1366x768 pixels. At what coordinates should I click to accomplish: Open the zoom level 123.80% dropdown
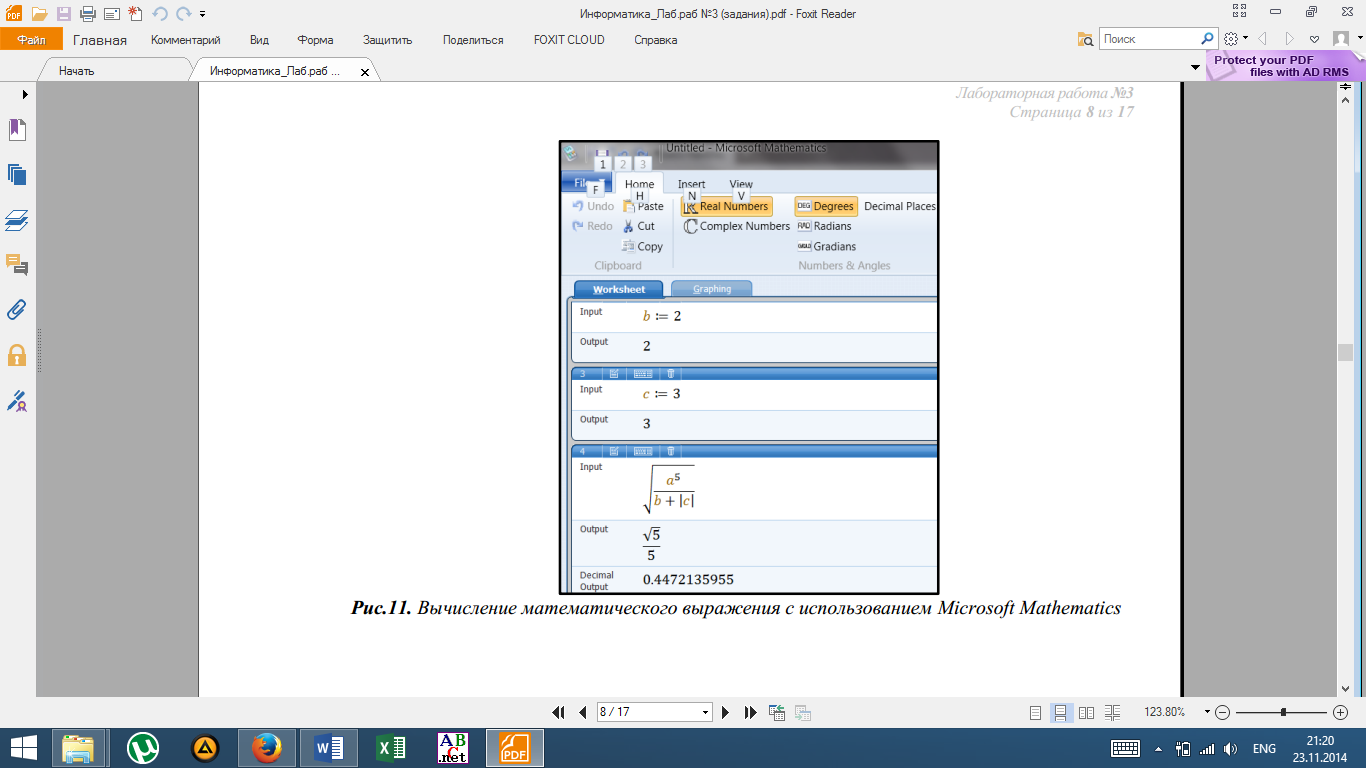pyautogui.click(x=1208, y=713)
